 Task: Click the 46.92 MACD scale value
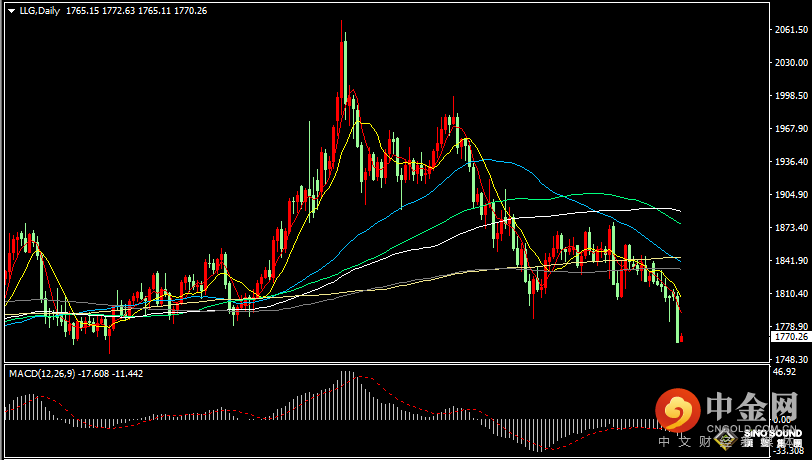point(785,371)
